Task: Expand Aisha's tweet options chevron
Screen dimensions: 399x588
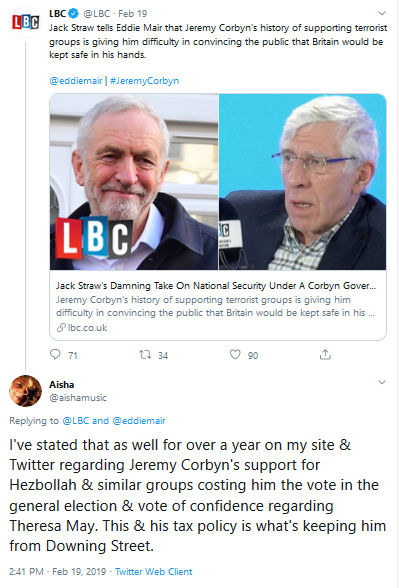Action: 382,382
